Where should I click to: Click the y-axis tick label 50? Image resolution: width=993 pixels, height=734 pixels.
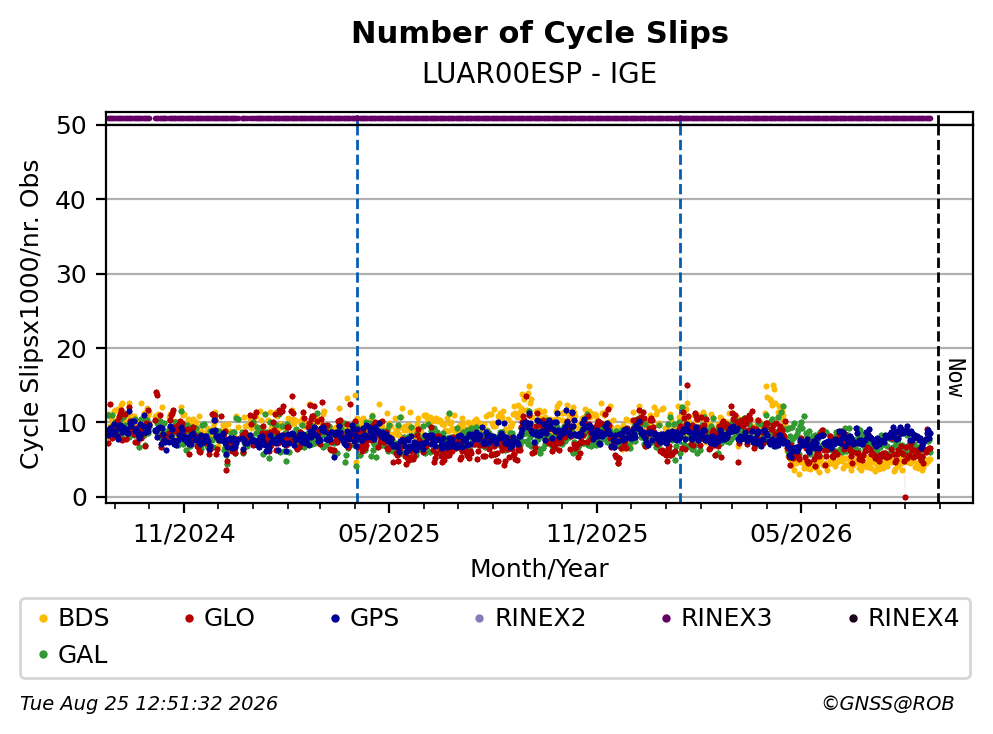71,125
